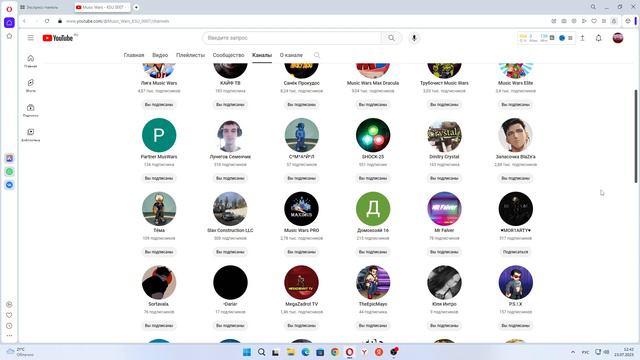Image resolution: width=640 pixels, height=360 pixels.
Task: Open the P.S.I.X channel avatar
Action: [x=516, y=282]
